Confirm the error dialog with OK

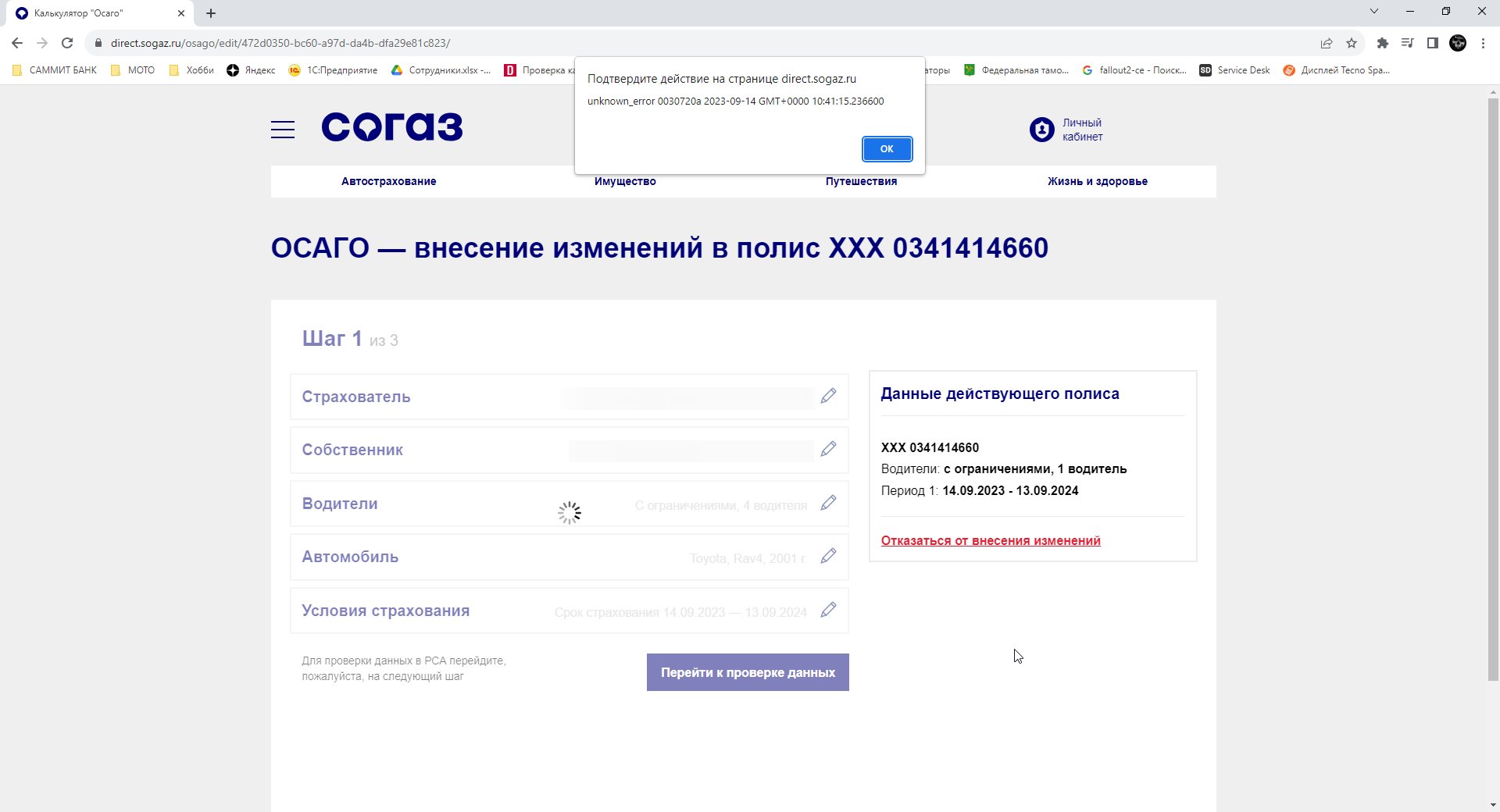[x=887, y=148]
